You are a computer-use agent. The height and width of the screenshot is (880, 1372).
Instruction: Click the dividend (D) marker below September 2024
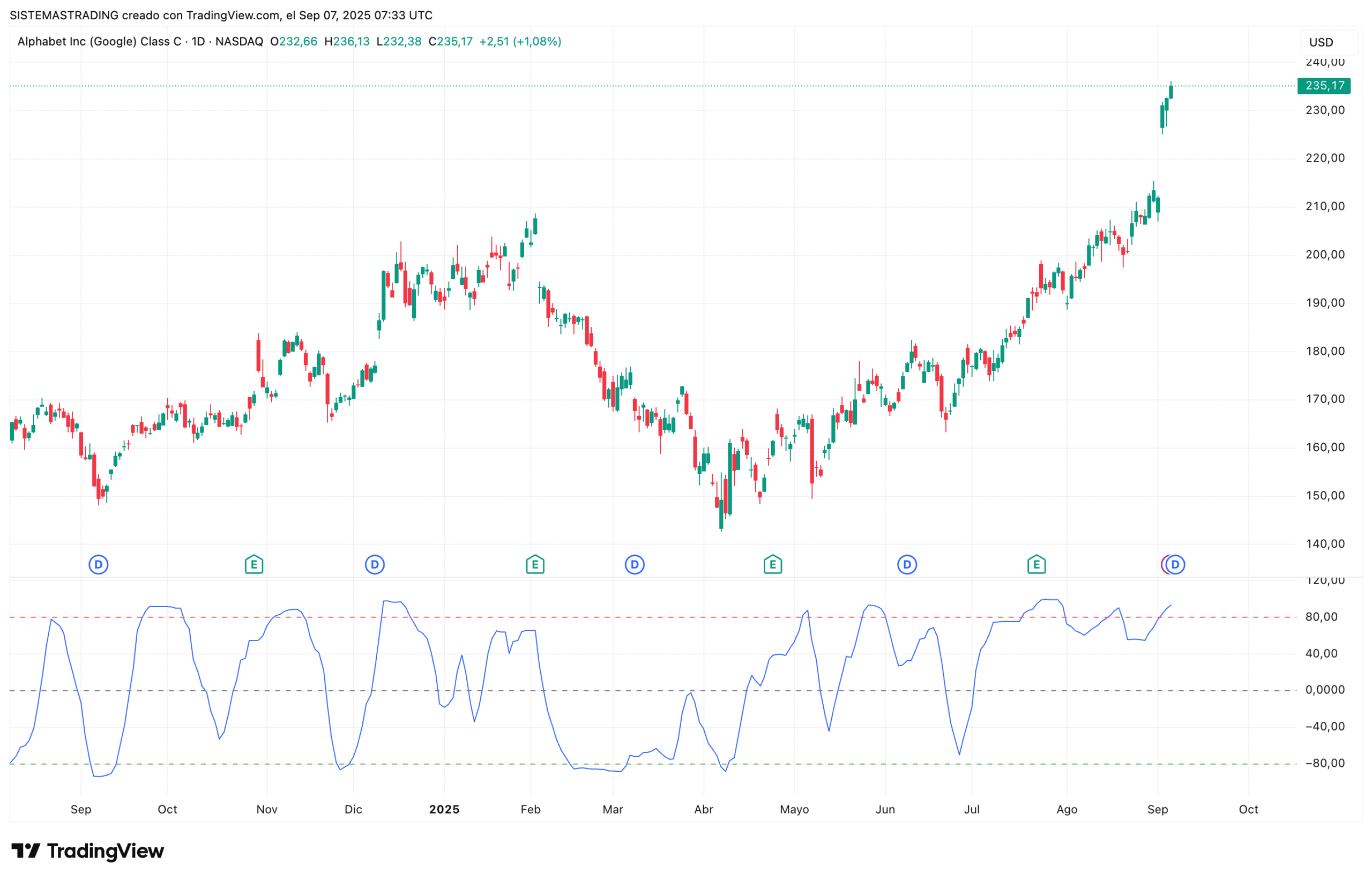pyautogui.click(x=99, y=564)
